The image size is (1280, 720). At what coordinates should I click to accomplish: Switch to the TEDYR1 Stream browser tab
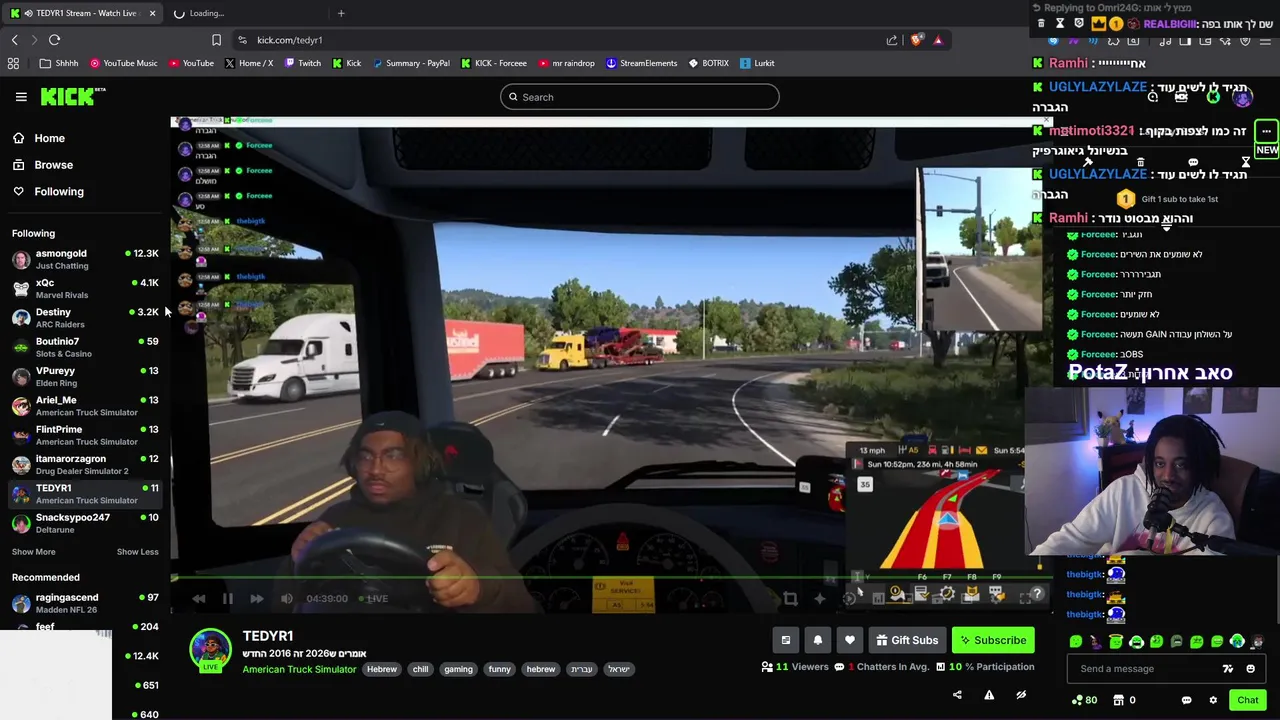pyautogui.click(x=80, y=13)
